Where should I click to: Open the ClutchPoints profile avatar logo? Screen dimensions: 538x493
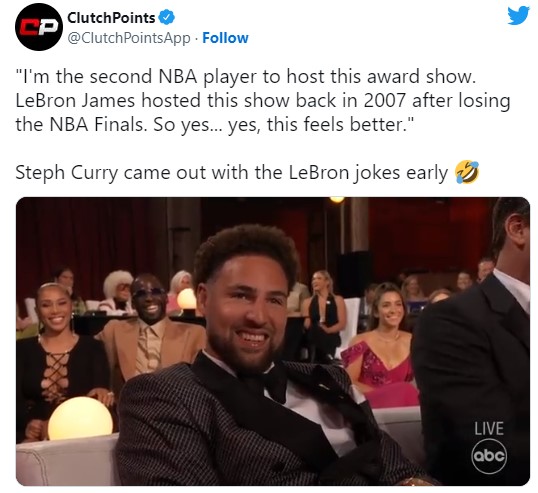pos(39,27)
